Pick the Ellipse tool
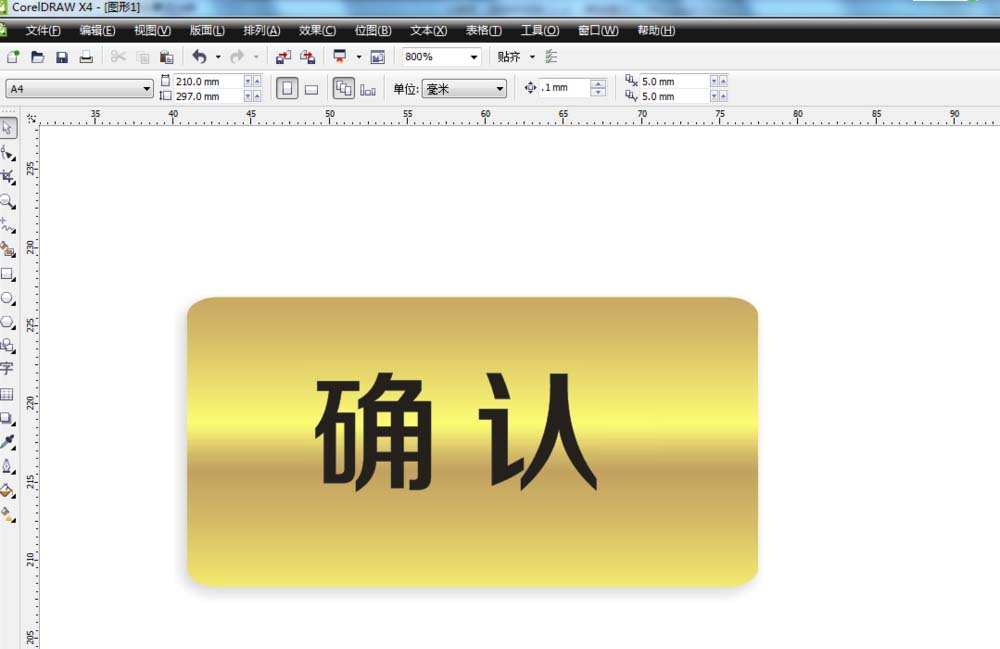Viewport: 1000px width, 649px height. click(8, 298)
